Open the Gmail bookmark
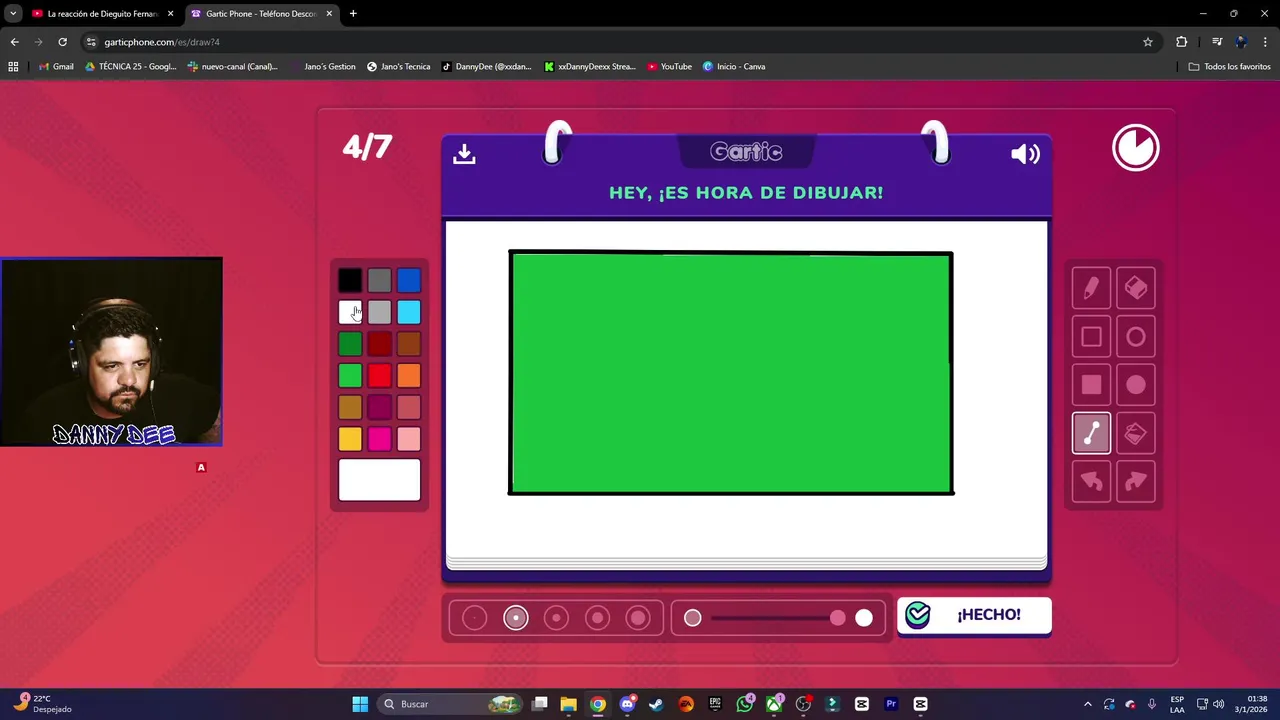The width and height of the screenshot is (1280, 720). coord(56,67)
